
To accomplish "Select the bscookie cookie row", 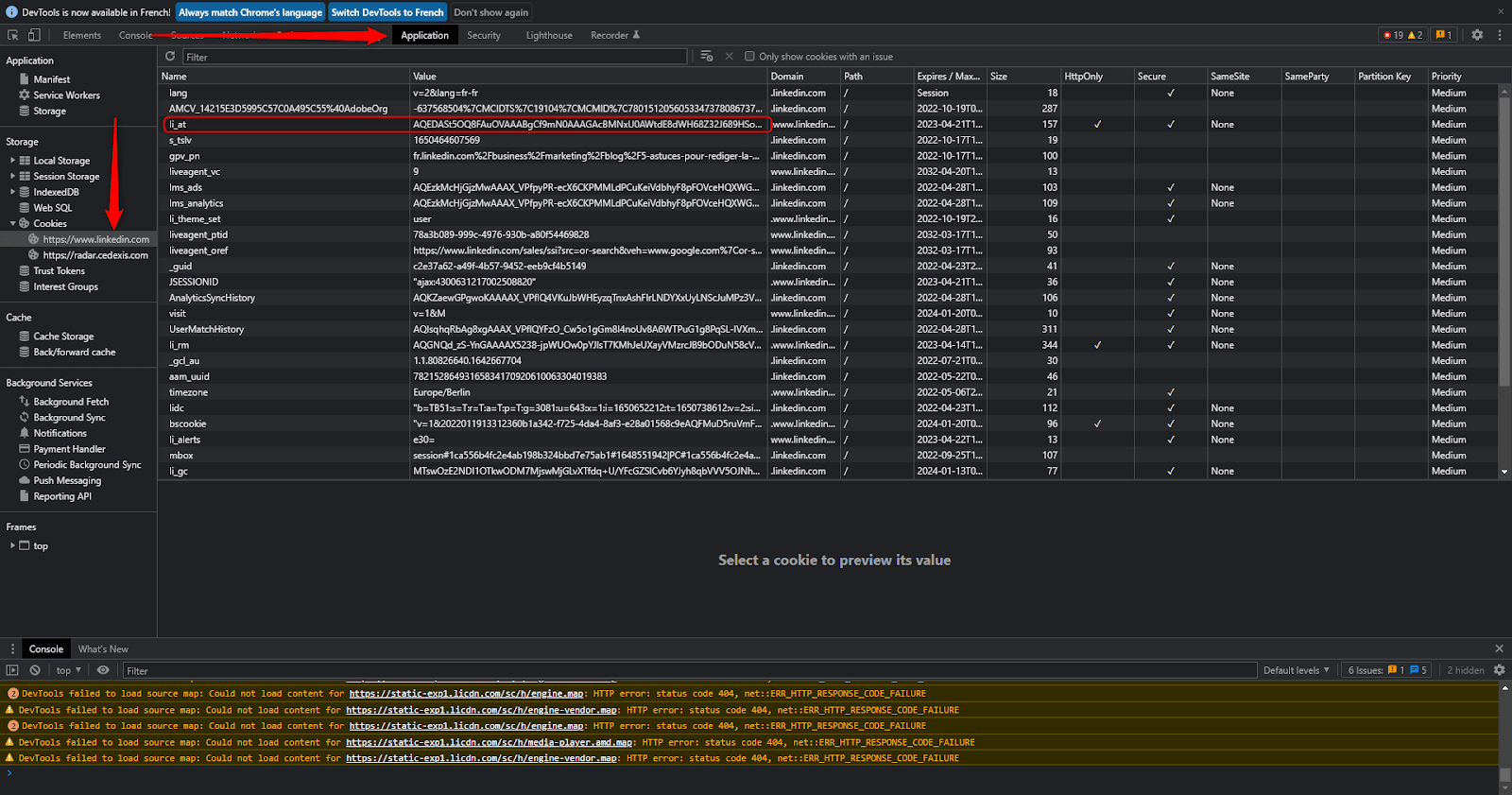I will 828,423.
